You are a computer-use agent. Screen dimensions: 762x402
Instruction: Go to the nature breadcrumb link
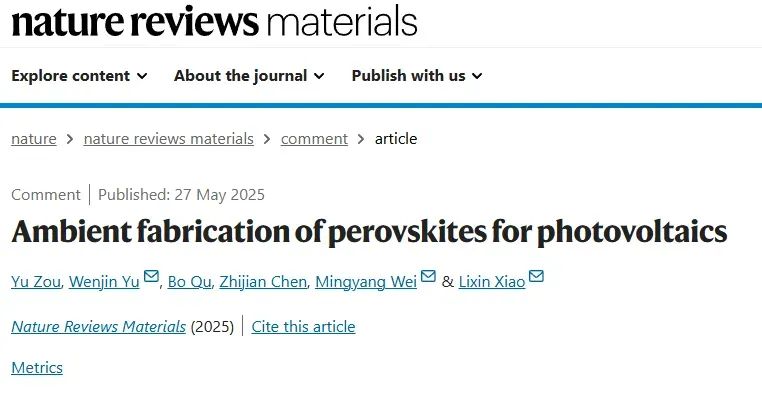34,139
